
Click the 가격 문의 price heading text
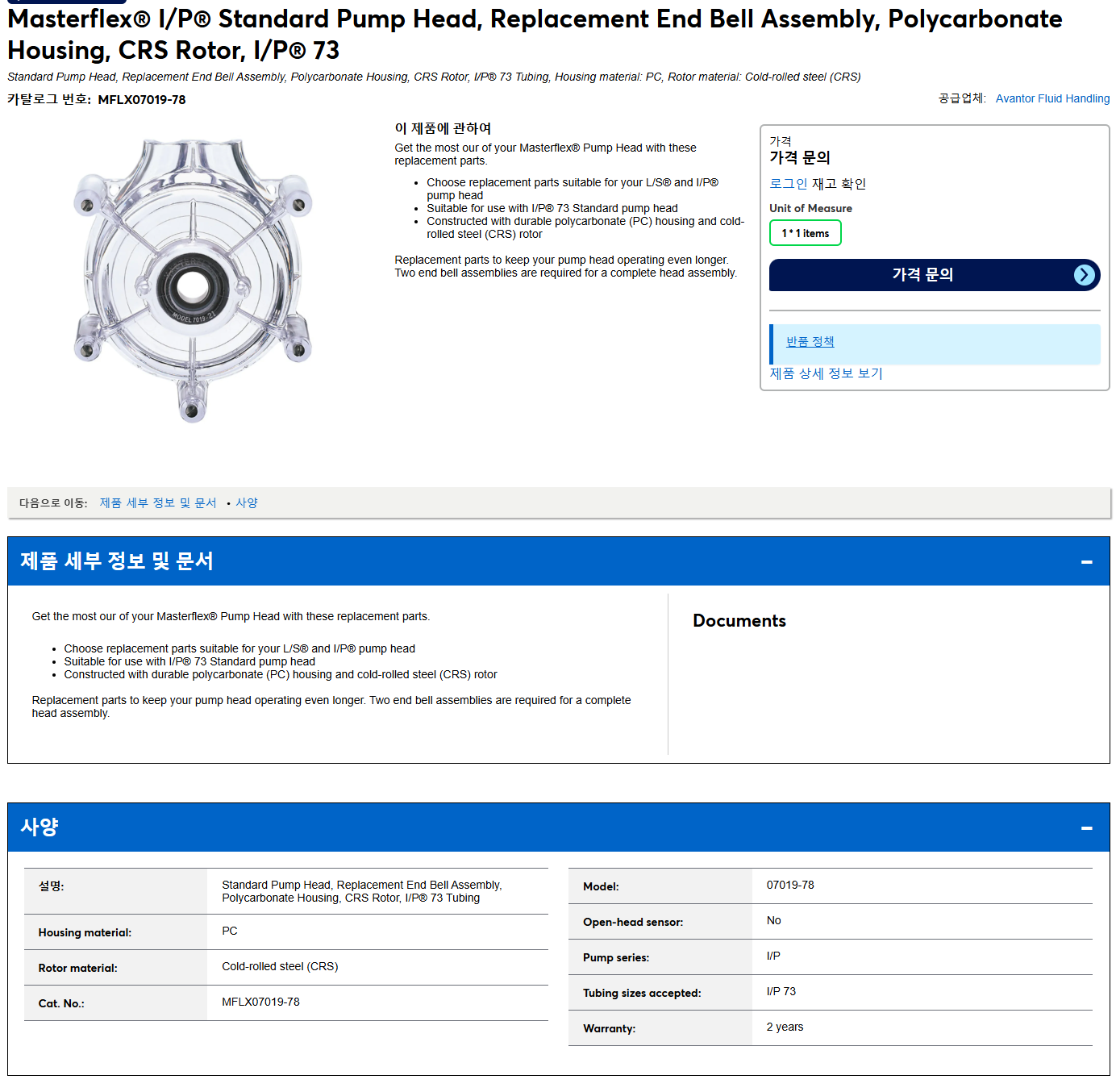(800, 157)
